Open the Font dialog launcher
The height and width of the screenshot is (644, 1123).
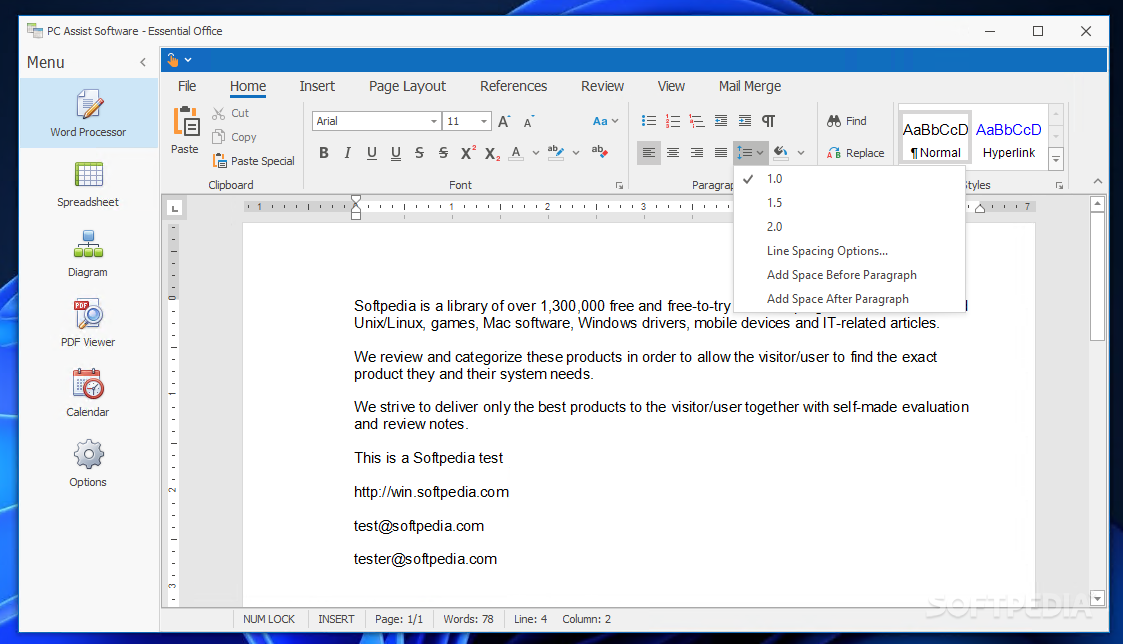(x=619, y=186)
